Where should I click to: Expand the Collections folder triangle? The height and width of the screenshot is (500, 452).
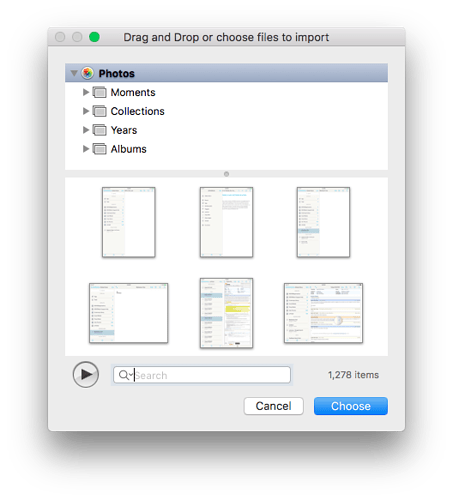(x=86, y=111)
